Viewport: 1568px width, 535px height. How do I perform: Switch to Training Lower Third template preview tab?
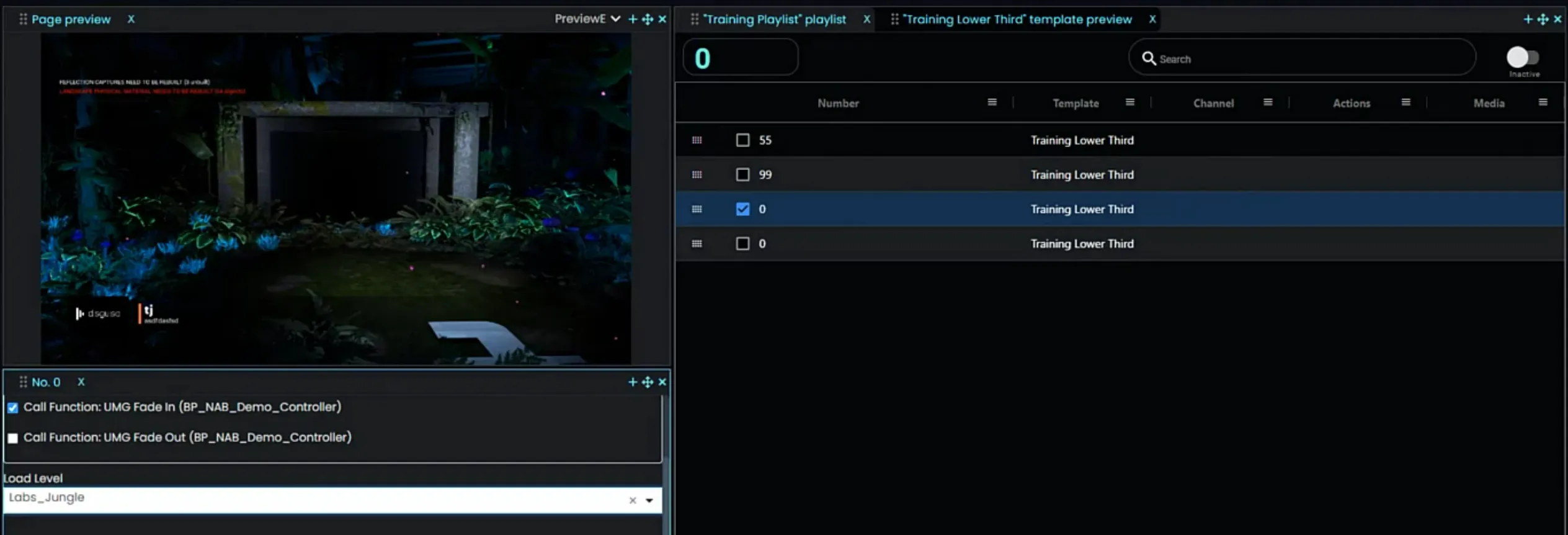pos(1017,19)
